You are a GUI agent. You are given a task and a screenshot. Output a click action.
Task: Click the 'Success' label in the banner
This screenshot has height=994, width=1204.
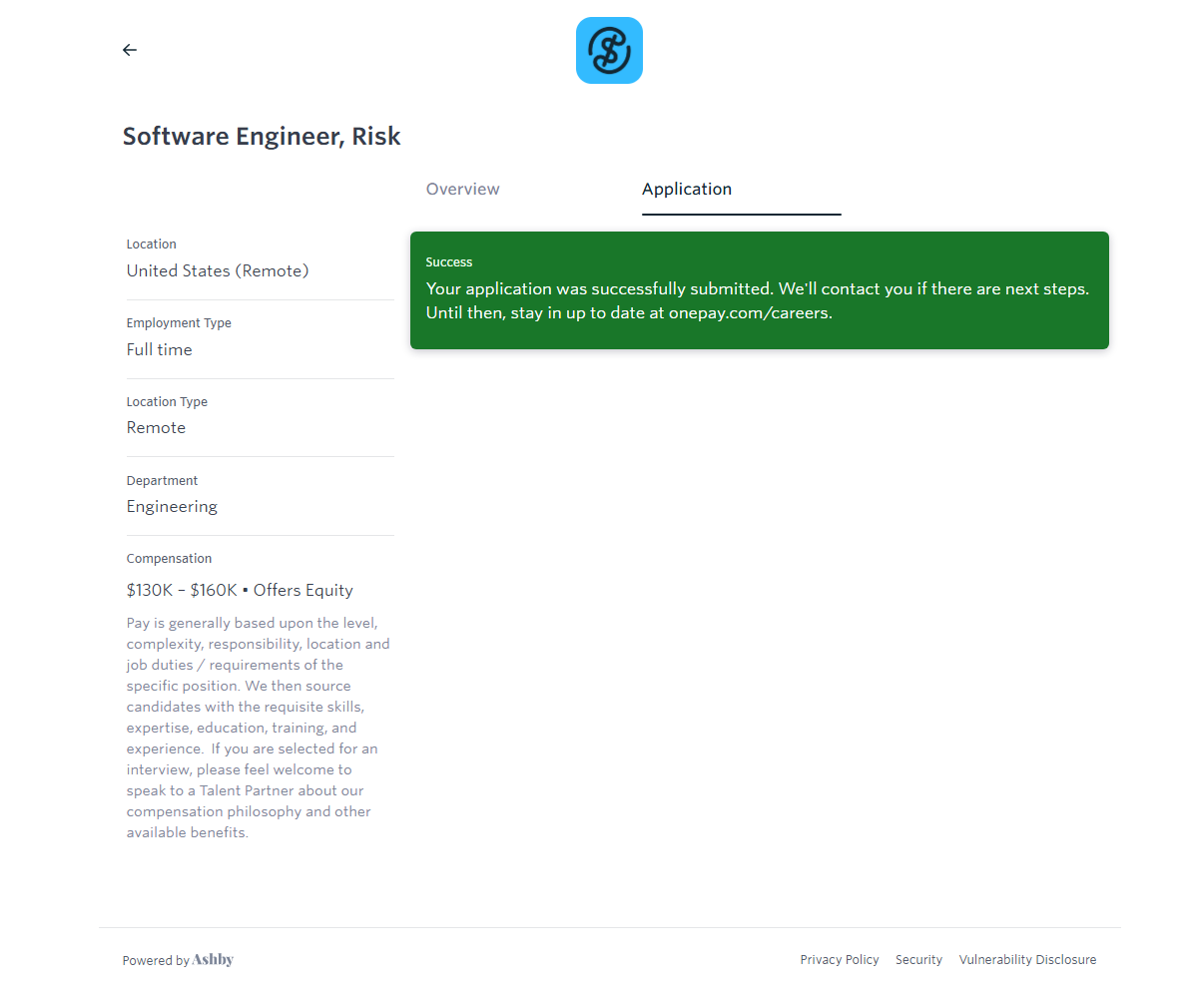coord(449,262)
